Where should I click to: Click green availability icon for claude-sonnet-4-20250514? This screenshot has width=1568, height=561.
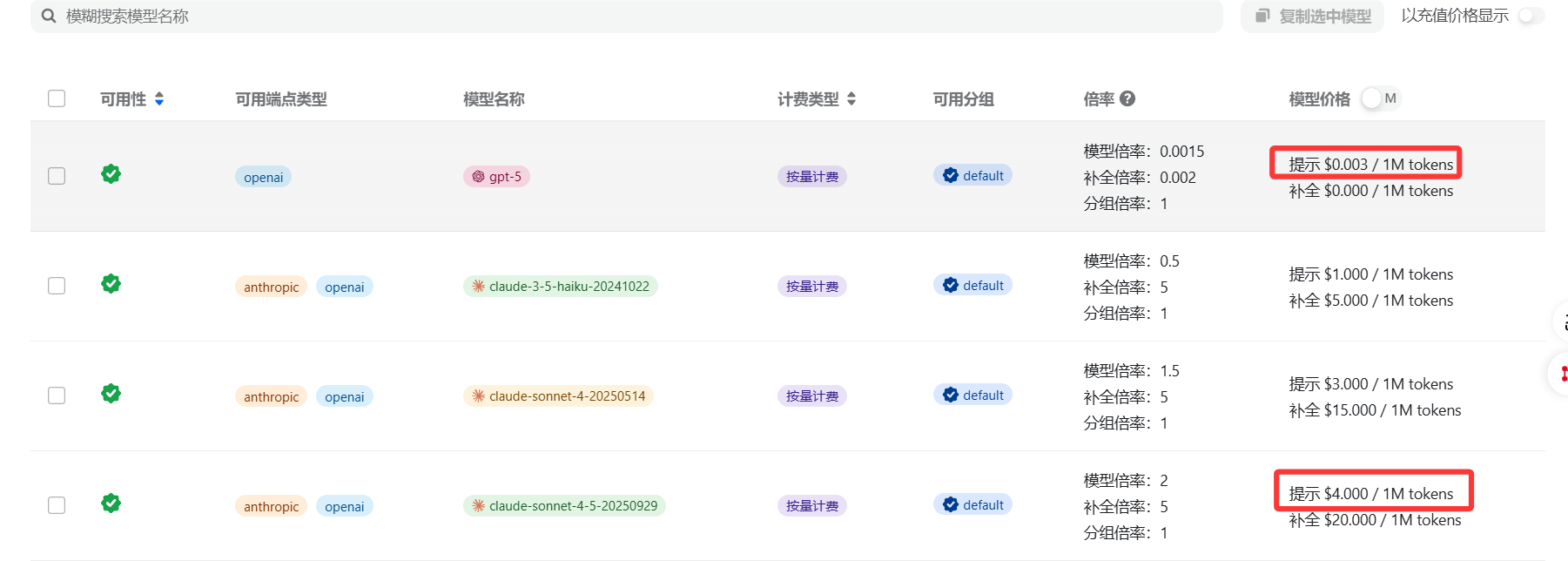111,394
